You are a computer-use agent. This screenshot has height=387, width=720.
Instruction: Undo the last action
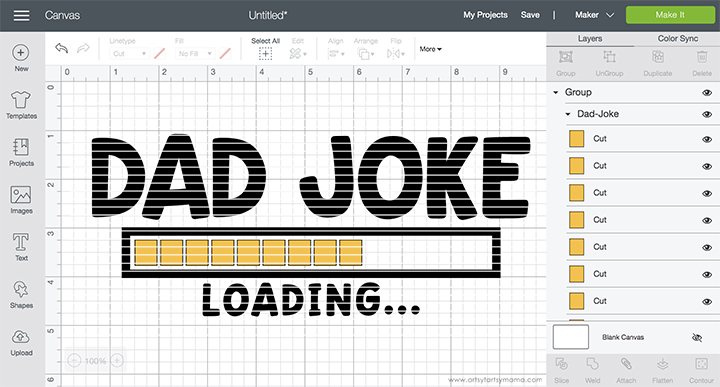(x=62, y=48)
